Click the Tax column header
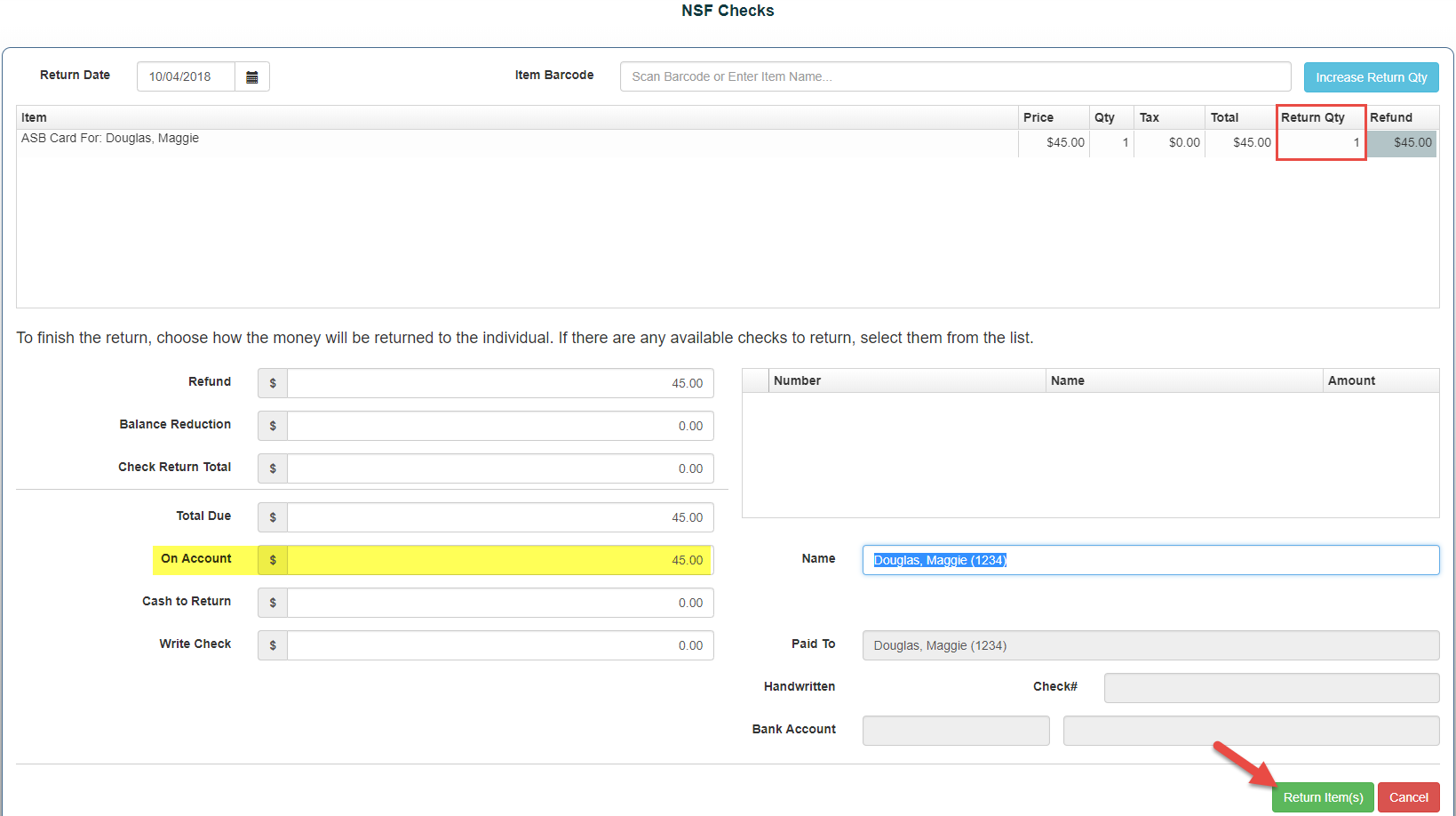 [x=1169, y=117]
